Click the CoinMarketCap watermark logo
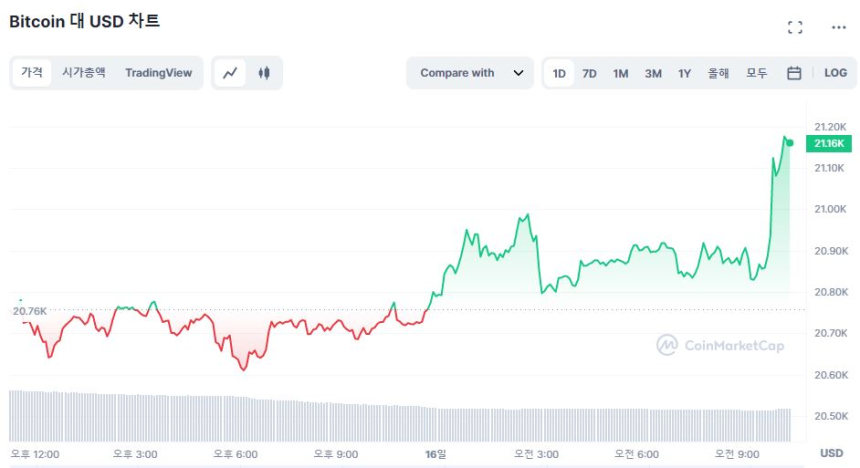 720,345
